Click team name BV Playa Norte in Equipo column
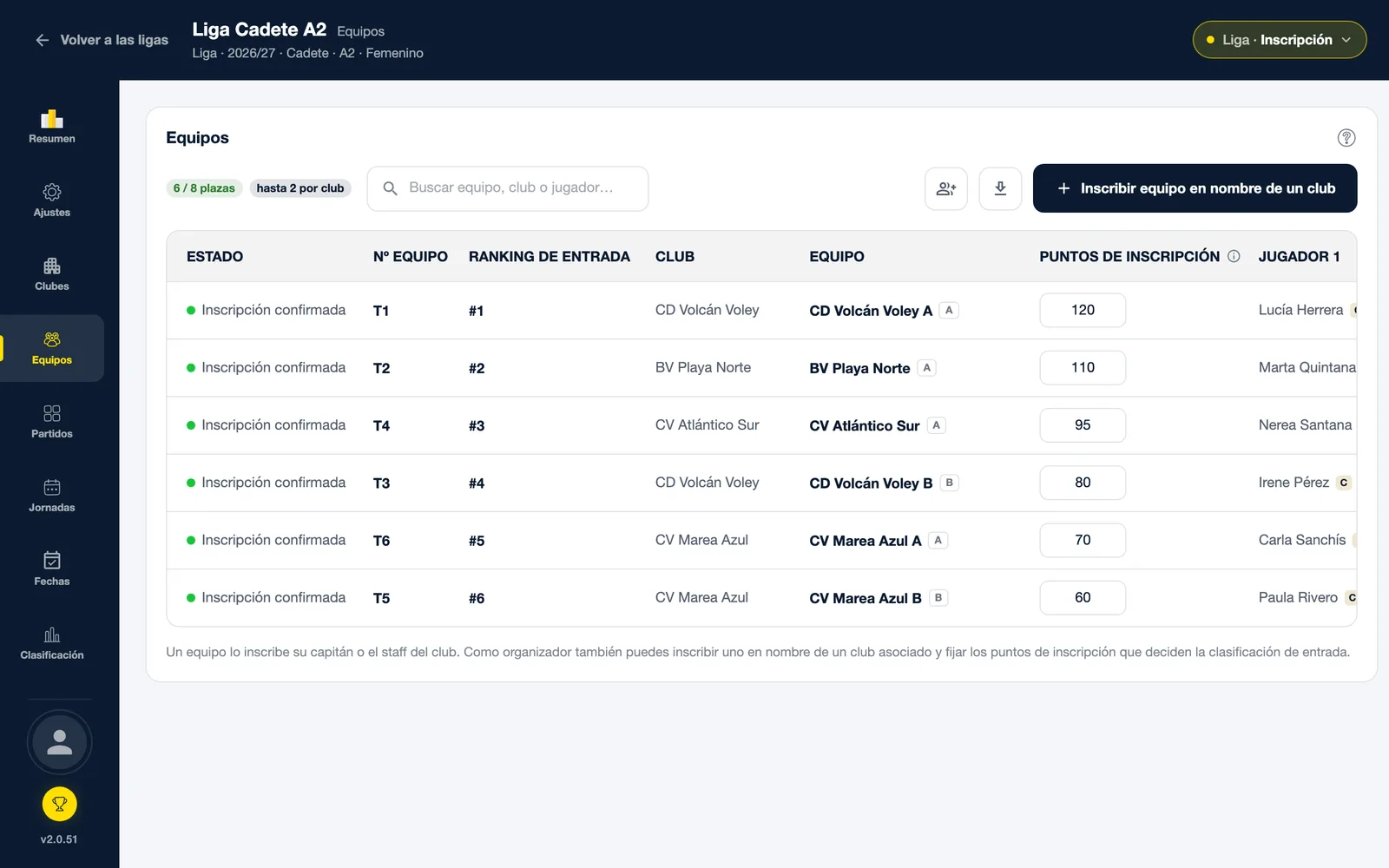Image resolution: width=1389 pixels, height=868 pixels. pos(859,368)
